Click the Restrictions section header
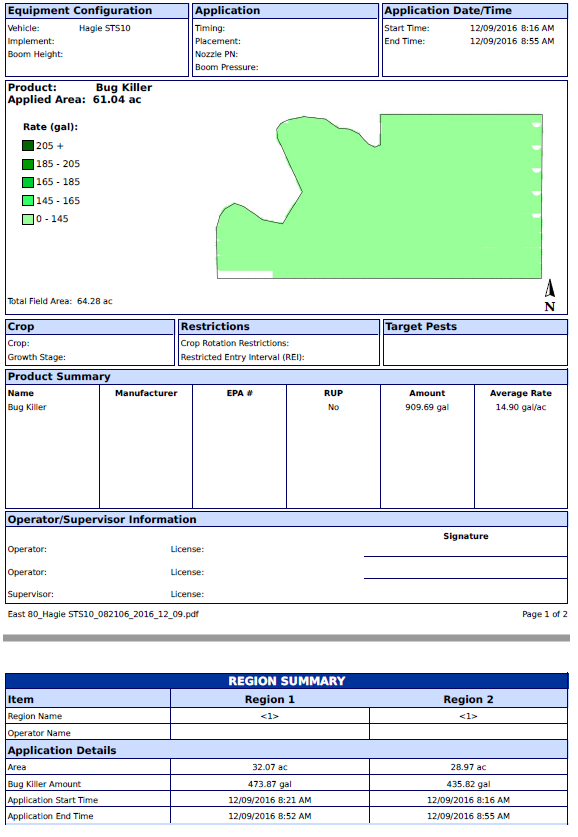578x837 pixels. pyautogui.click(x=279, y=327)
